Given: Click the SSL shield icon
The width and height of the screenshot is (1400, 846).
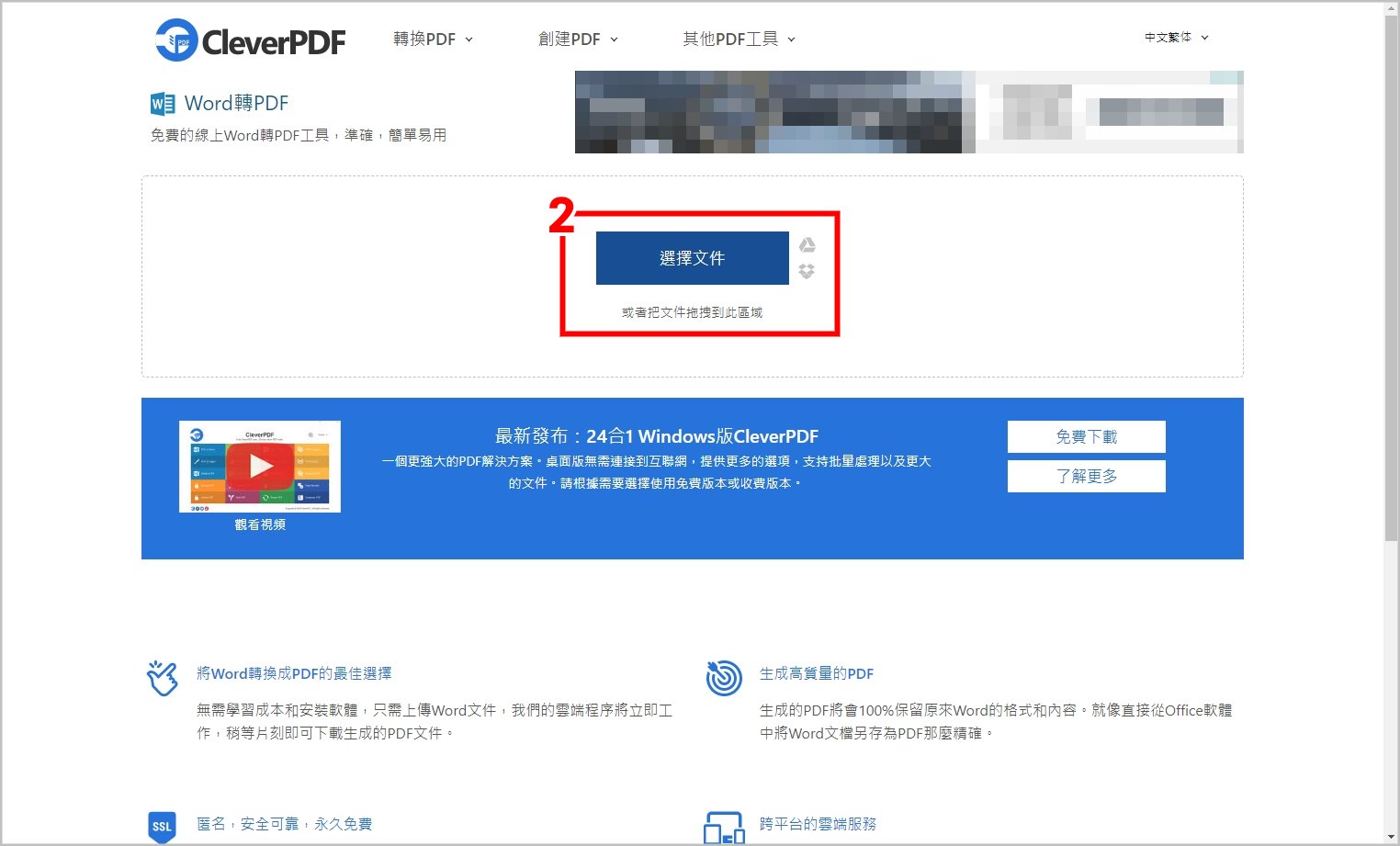Looking at the screenshot, I should pos(162,827).
